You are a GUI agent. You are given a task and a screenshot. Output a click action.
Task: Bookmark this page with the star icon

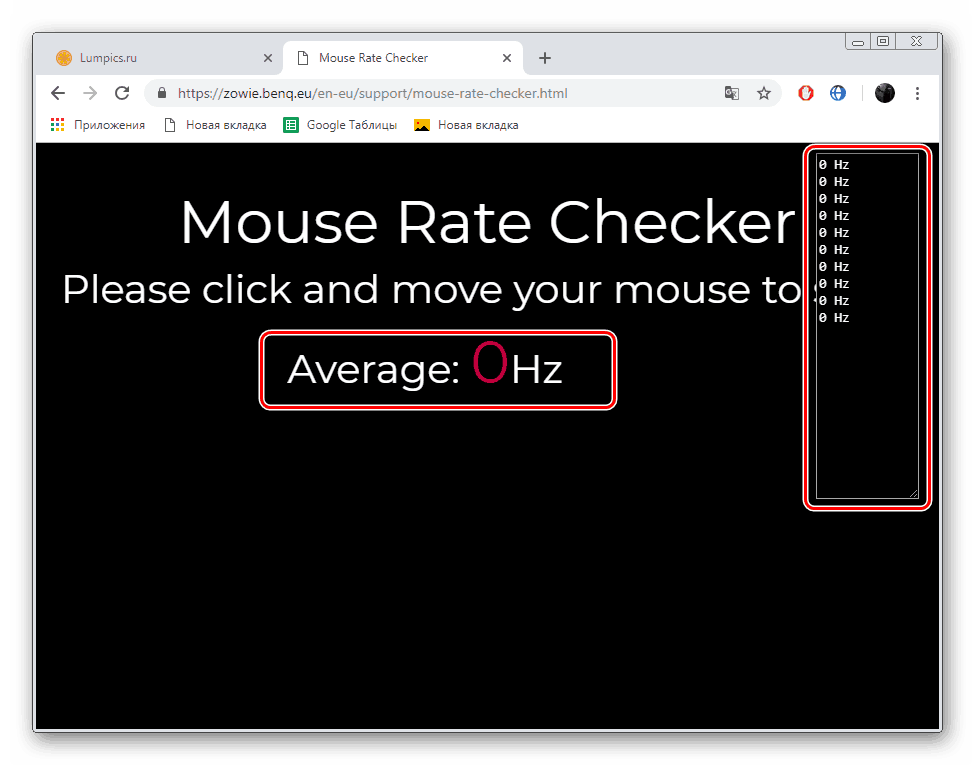[764, 93]
